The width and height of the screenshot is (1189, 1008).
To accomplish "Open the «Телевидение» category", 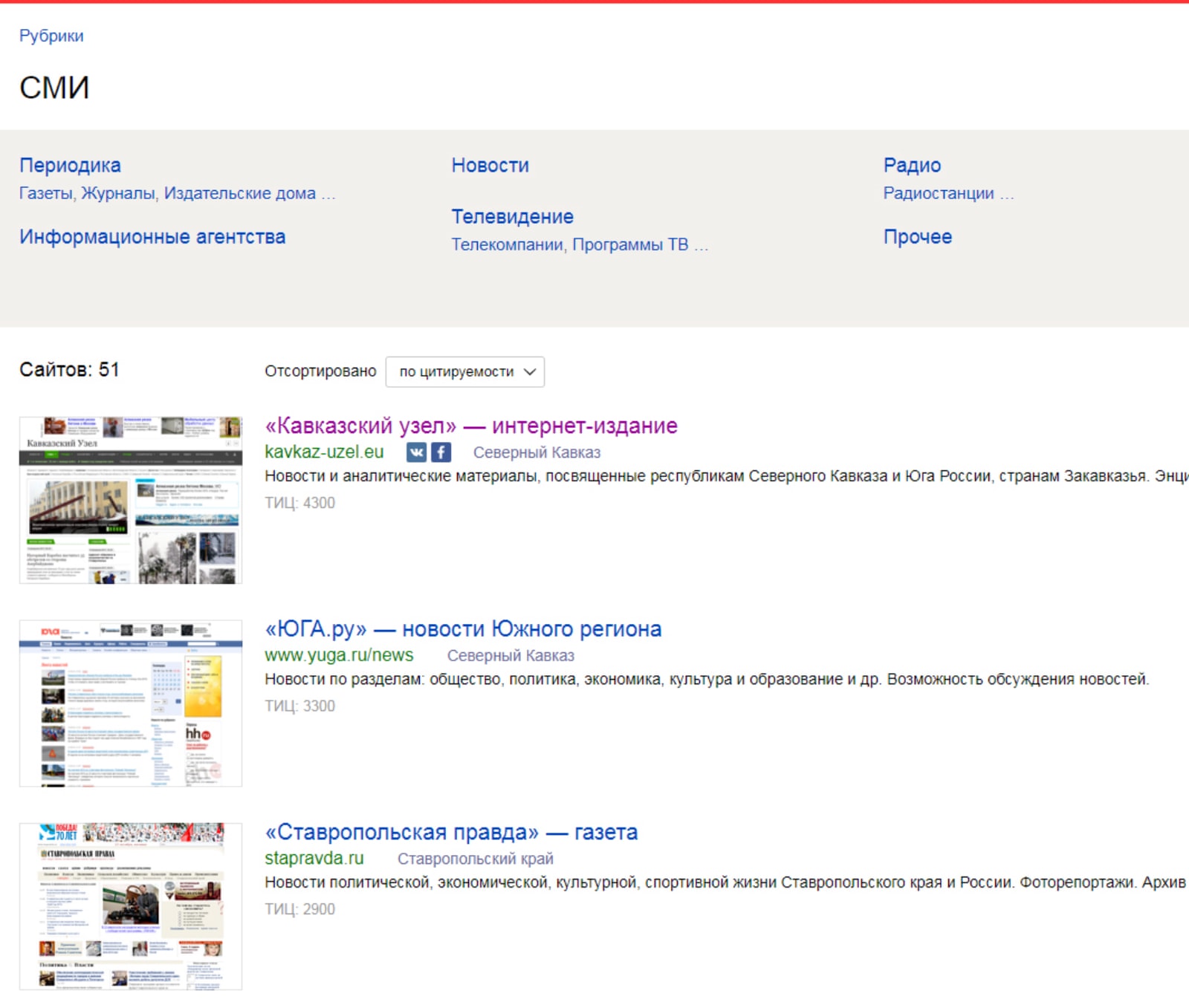I will pos(512,216).
